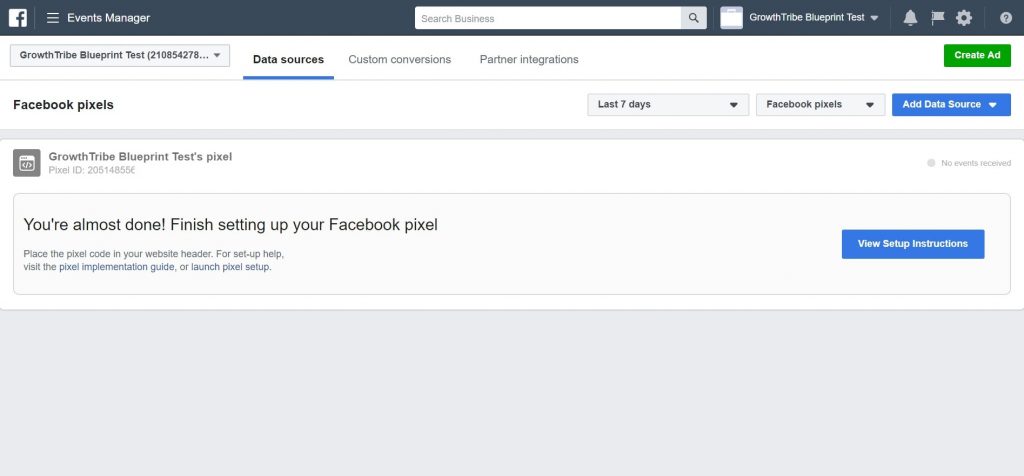This screenshot has width=1024, height=476.
Task: Open the Last 7 days date dropdown
Action: pos(668,104)
